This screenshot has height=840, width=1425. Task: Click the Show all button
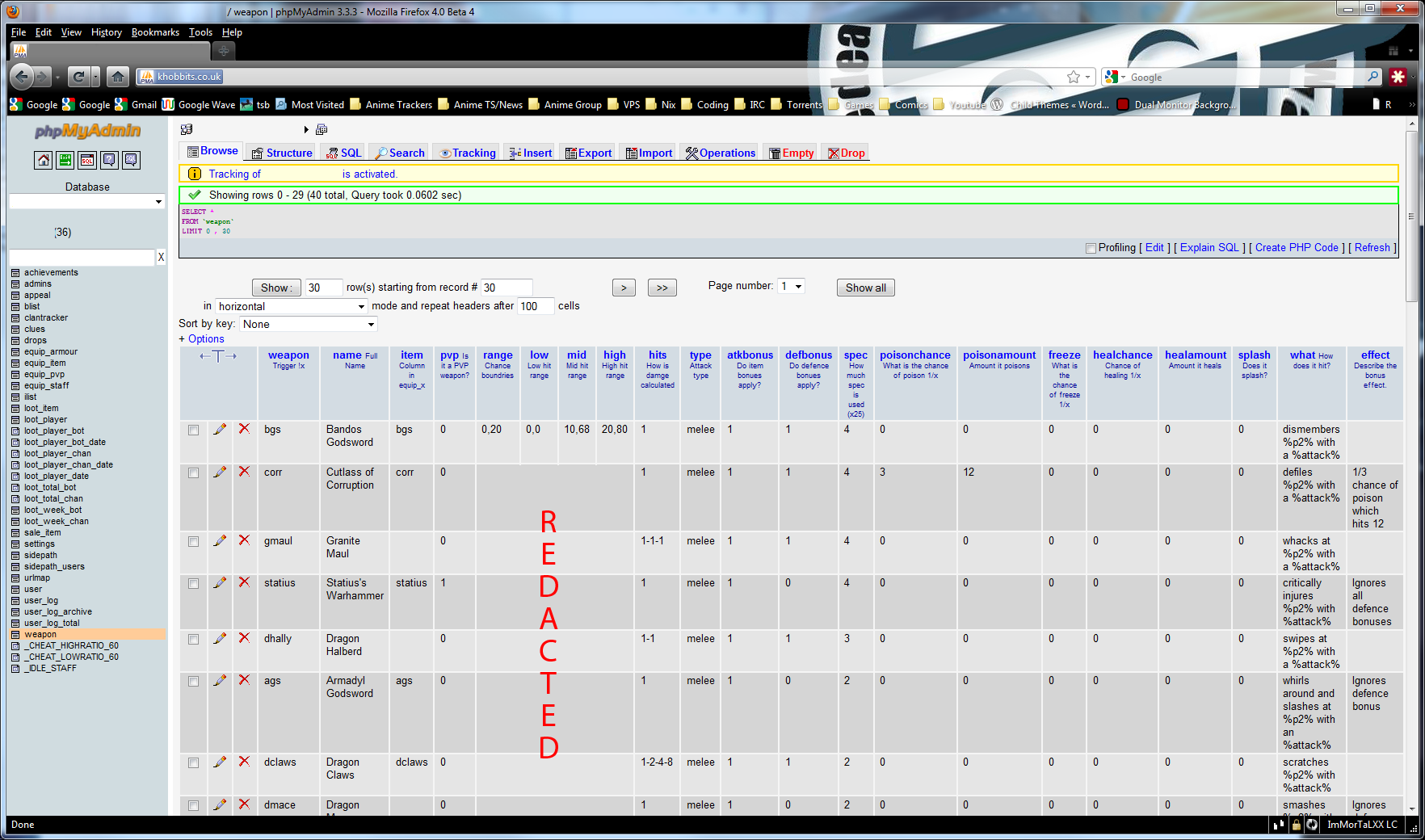(865, 288)
